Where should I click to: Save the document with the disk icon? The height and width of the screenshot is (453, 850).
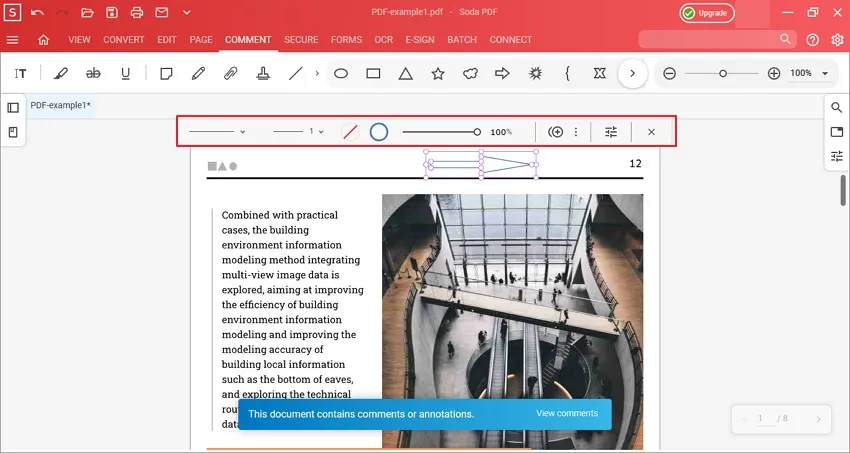coord(112,12)
